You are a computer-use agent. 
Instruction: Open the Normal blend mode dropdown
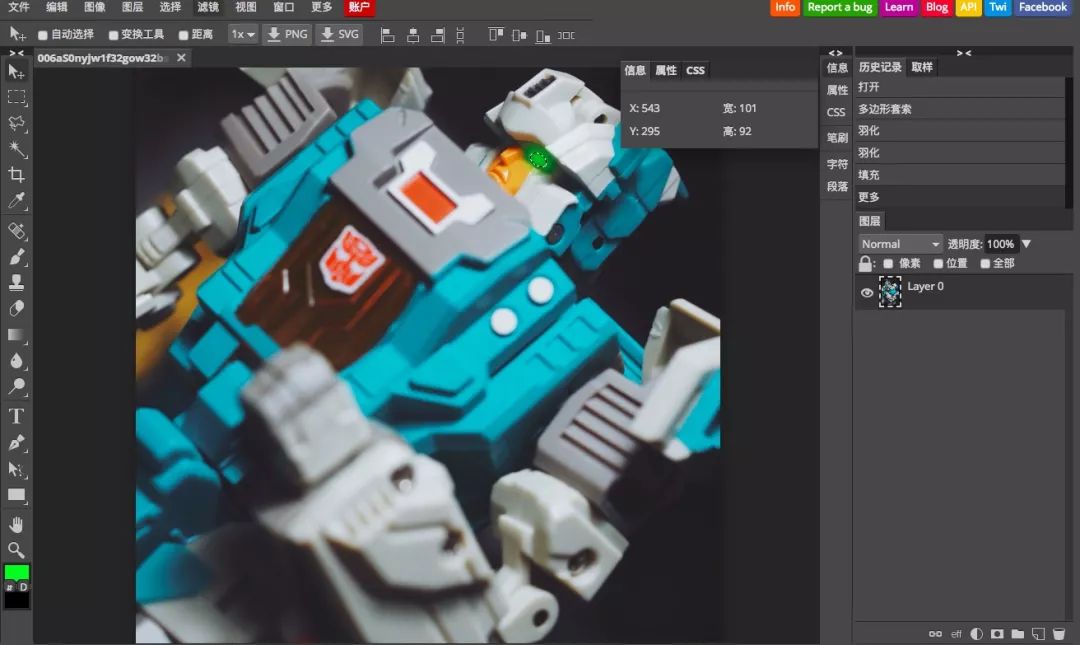point(900,244)
